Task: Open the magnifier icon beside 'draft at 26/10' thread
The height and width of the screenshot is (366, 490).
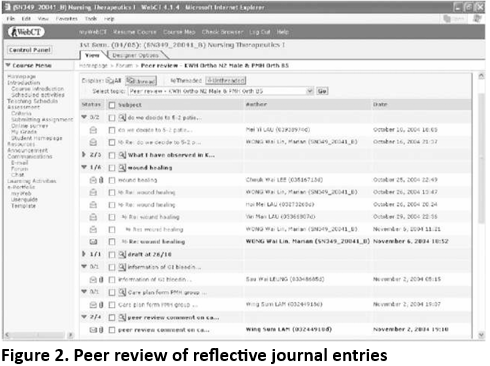Action: pyautogui.click(x=122, y=254)
